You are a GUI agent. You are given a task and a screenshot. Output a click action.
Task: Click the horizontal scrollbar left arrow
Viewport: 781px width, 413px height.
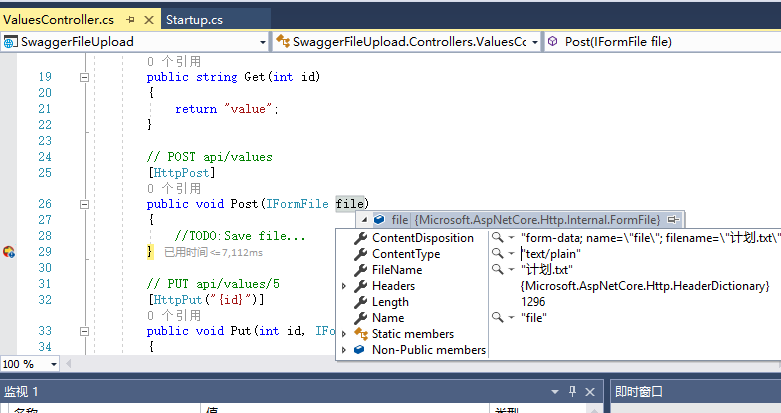coord(69,364)
